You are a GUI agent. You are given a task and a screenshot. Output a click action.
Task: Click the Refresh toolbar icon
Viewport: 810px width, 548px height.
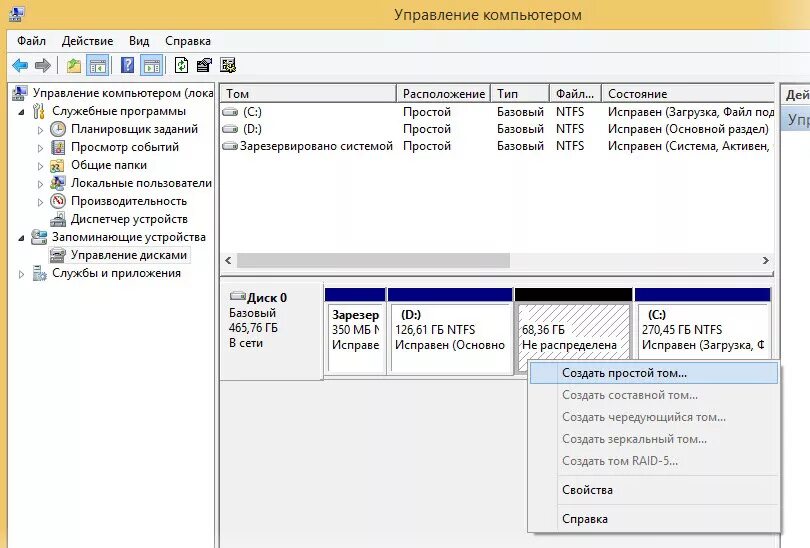point(181,66)
